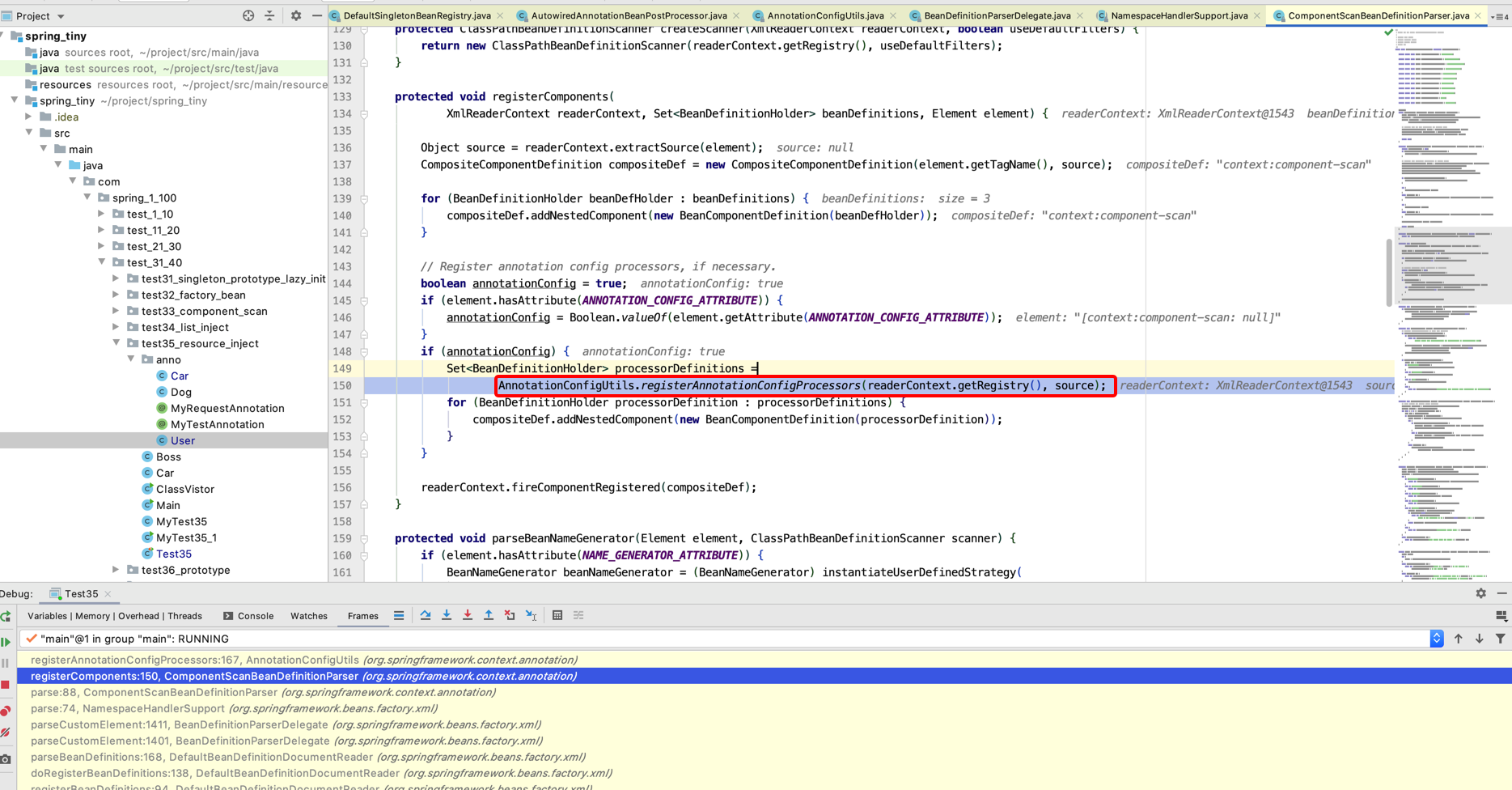Show hidden editor tabs list

point(1500,16)
